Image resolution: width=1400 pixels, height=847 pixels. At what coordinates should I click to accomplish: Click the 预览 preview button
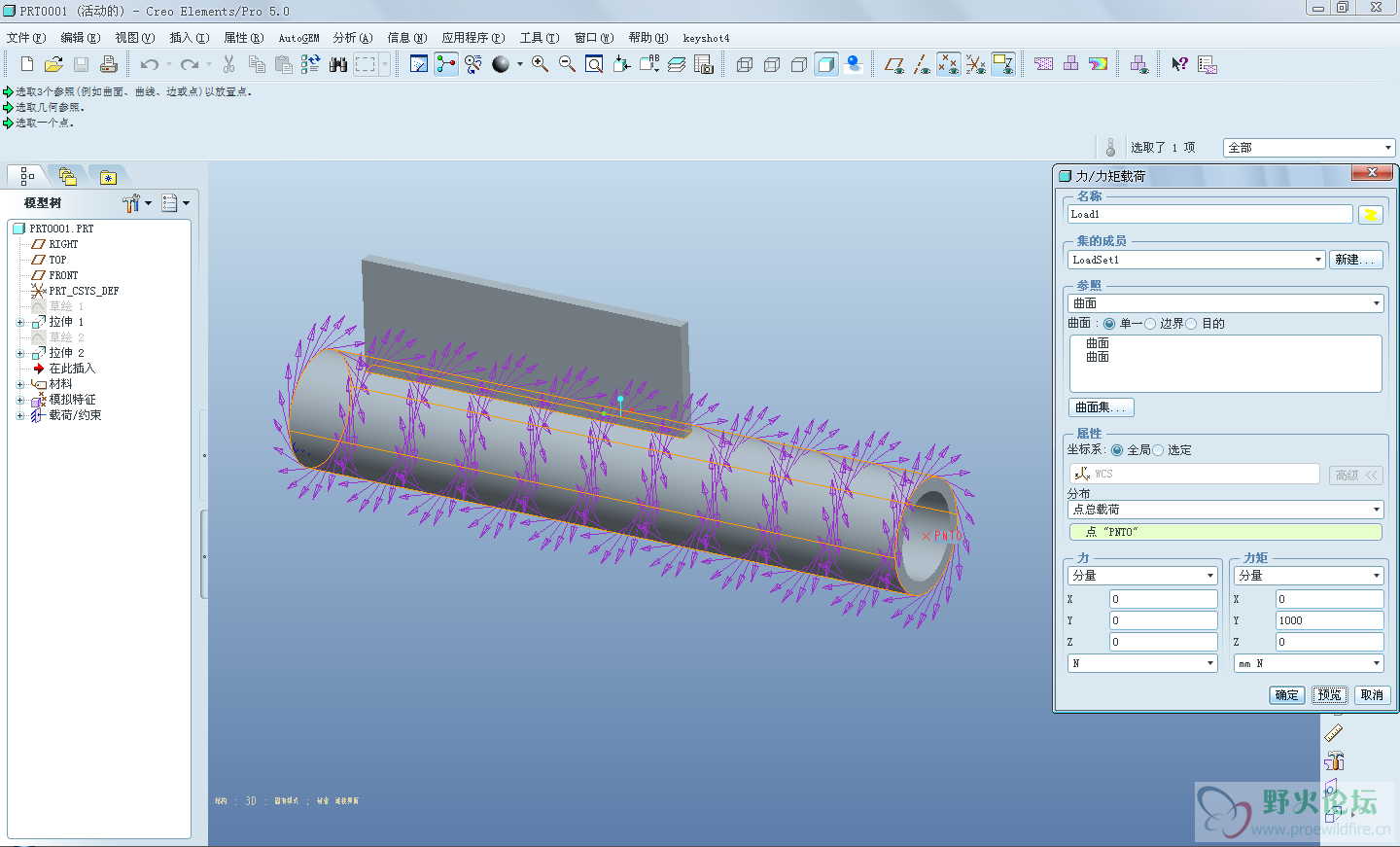tap(1329, 694)
